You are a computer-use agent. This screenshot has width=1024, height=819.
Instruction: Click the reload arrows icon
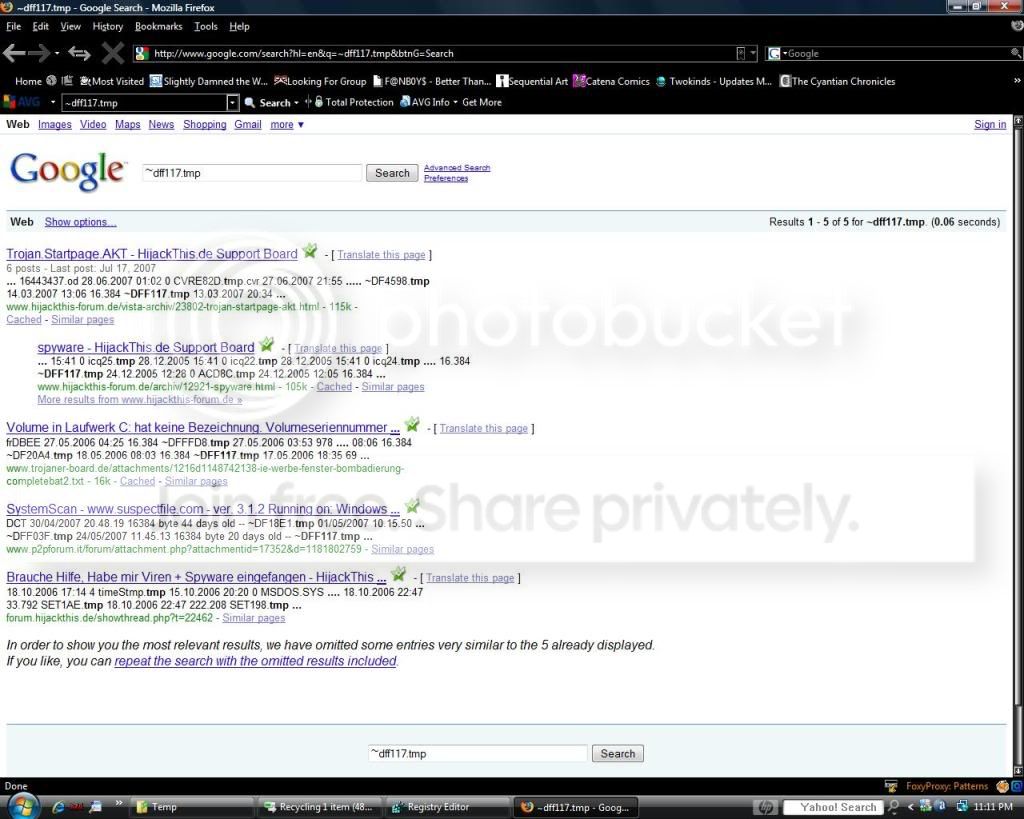(79, 54)
